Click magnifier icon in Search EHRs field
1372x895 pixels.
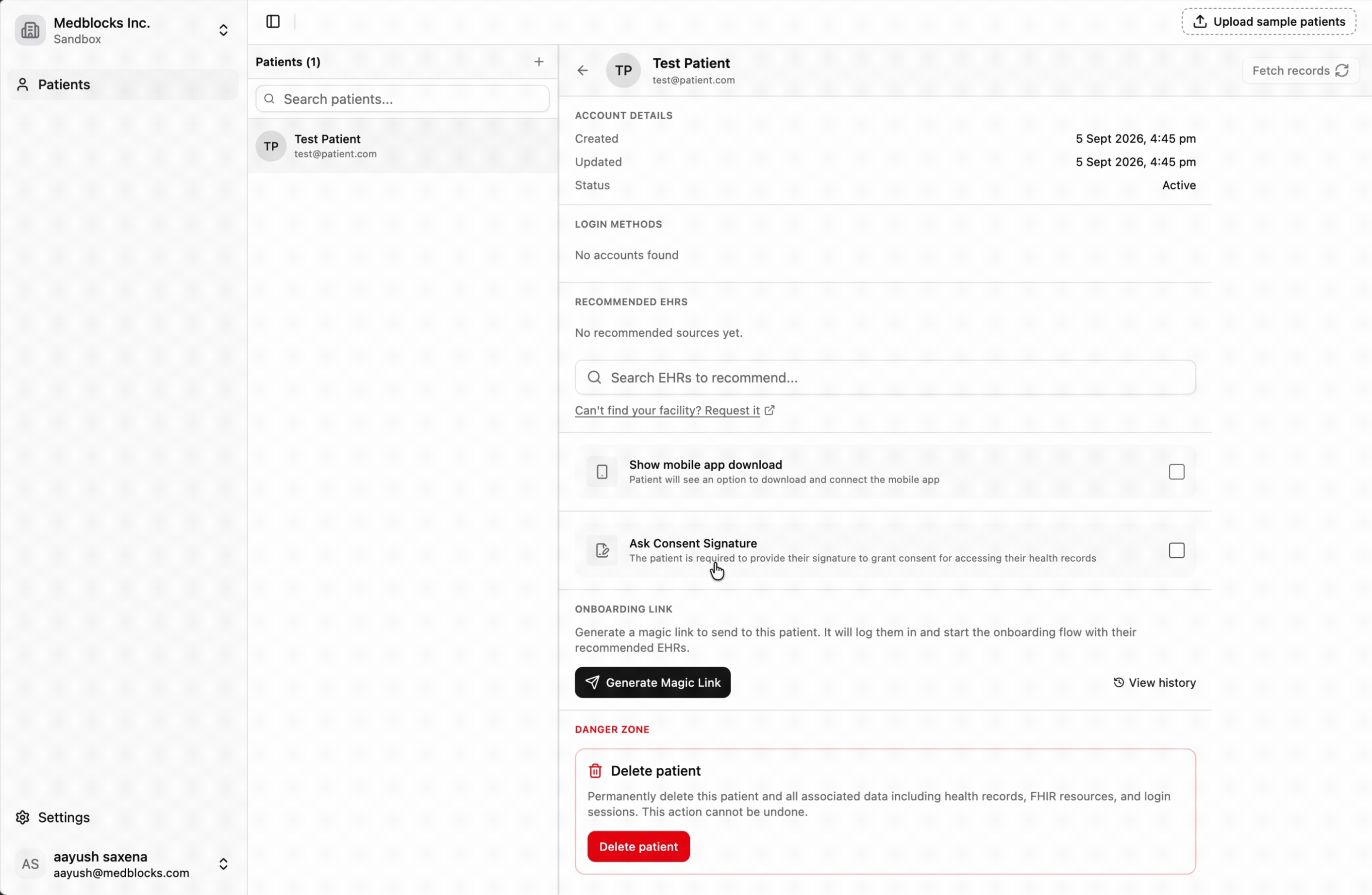[594, 378]
